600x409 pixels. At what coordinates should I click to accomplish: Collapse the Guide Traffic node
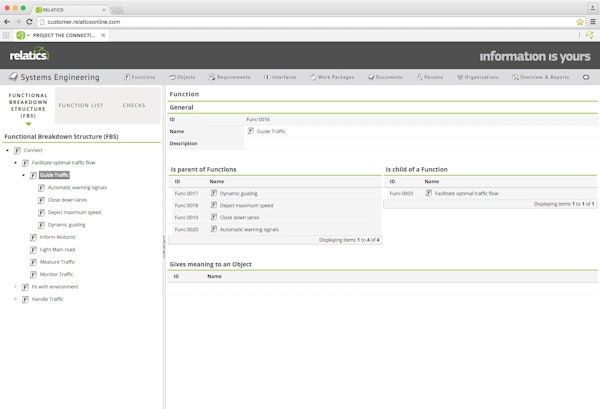[23, 175]
